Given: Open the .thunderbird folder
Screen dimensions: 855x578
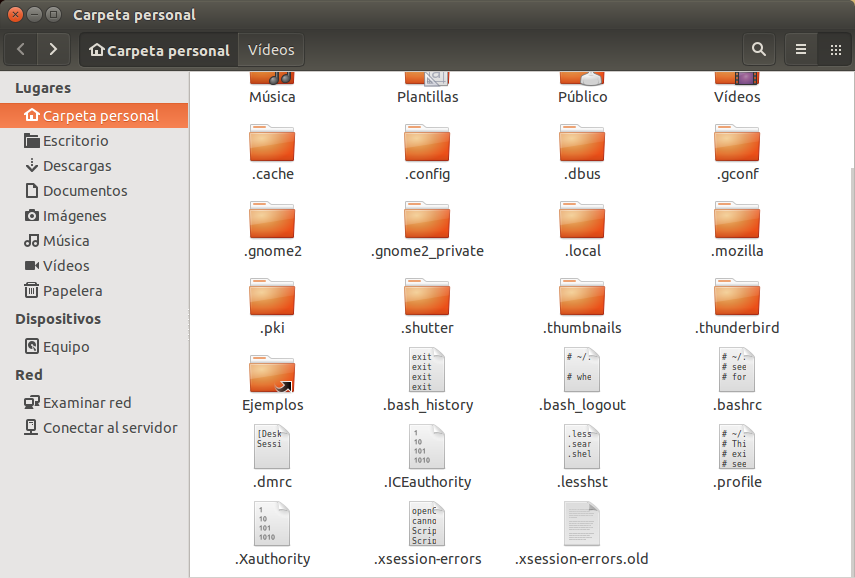Looking at the screenshot, I should coord(737,305).
